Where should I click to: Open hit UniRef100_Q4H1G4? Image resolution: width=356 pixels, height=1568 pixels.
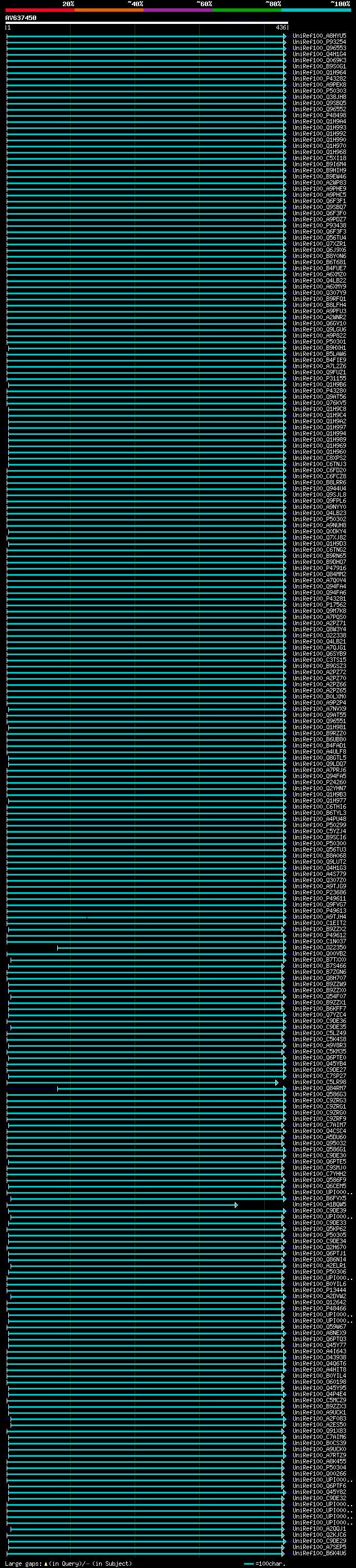point(319,54)
